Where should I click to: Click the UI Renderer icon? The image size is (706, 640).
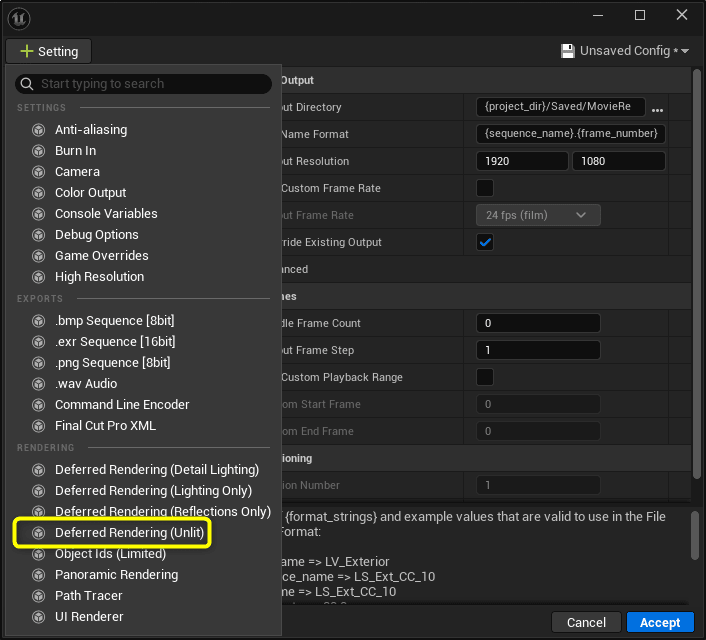coord(39,617)
